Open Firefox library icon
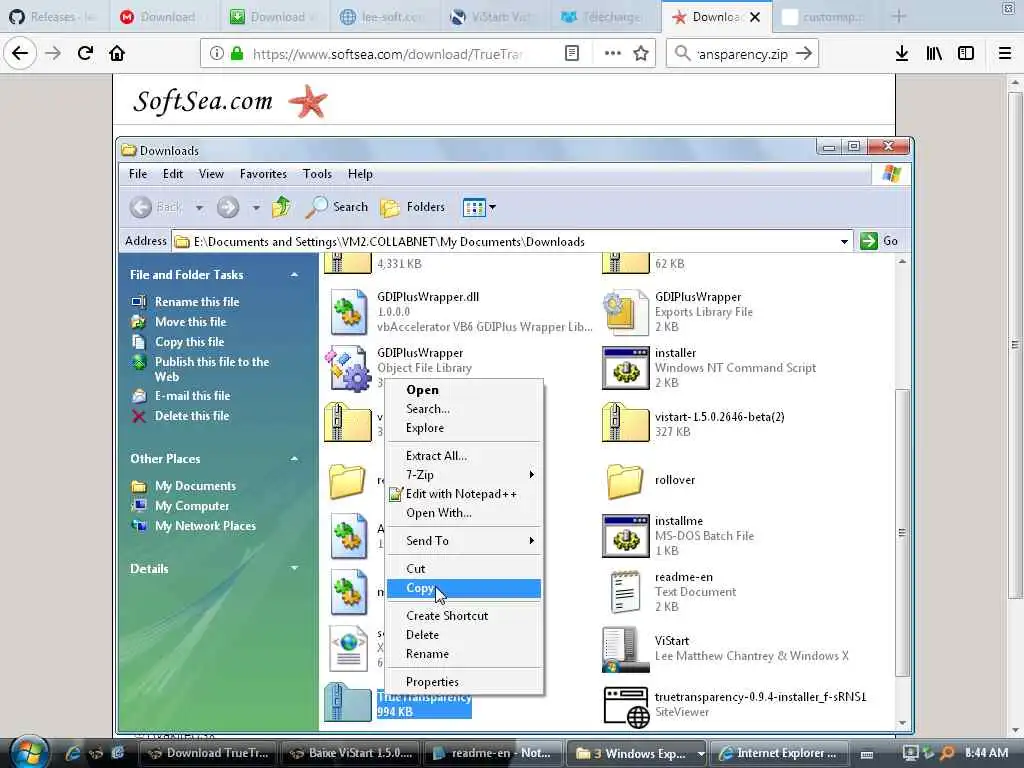The image size is (1024, 768). coord(934,54)
